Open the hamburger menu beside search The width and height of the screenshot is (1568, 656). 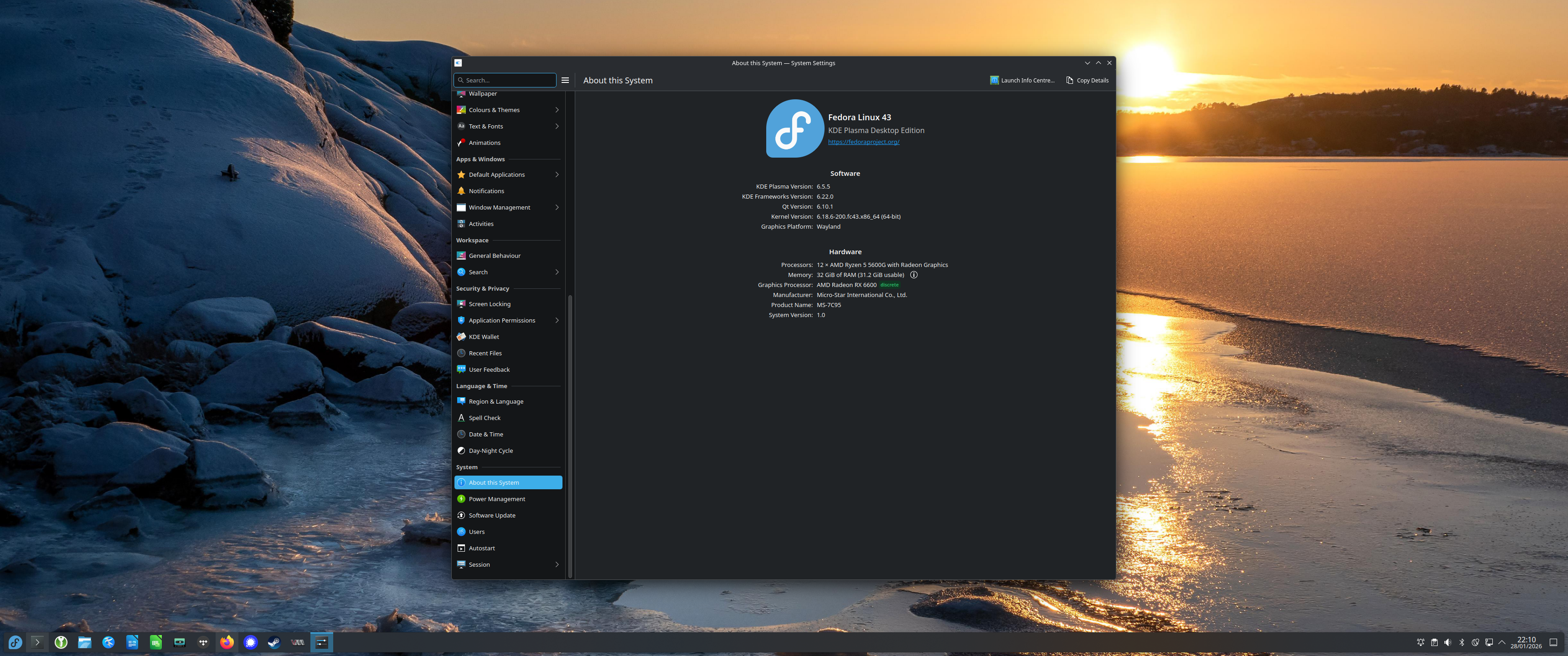[565, 80]
